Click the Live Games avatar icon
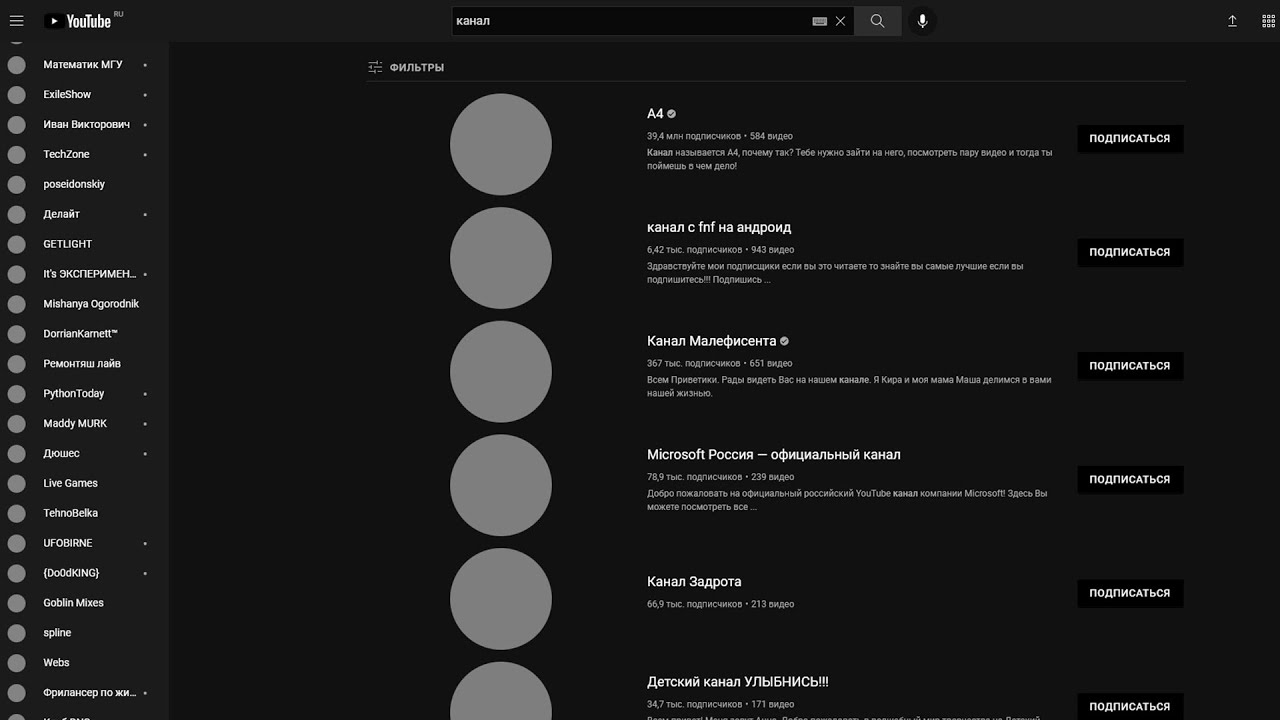 pyautogui.click(x=16, y=484)
